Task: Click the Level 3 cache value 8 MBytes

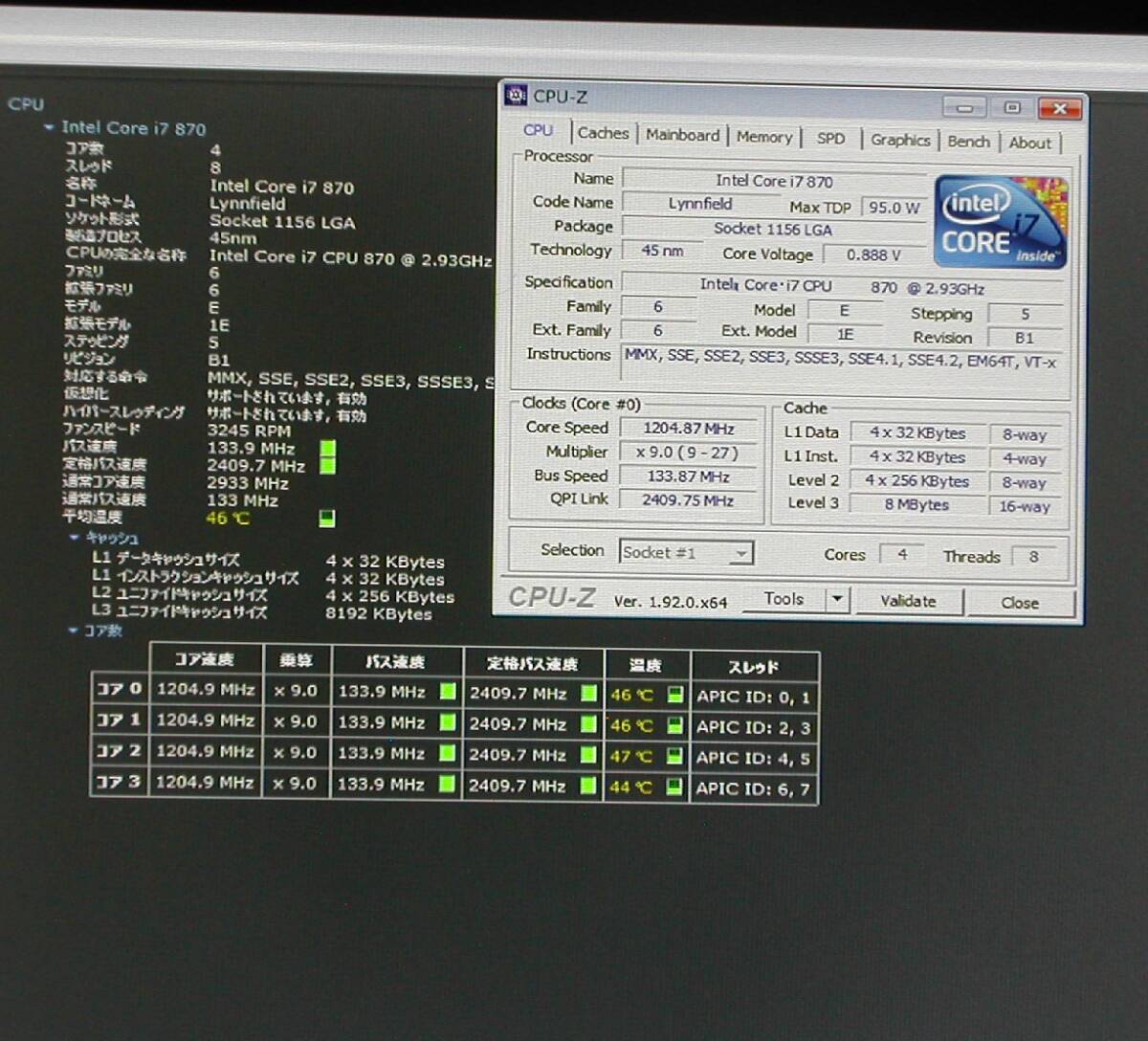Action: [x=916, y=504]
